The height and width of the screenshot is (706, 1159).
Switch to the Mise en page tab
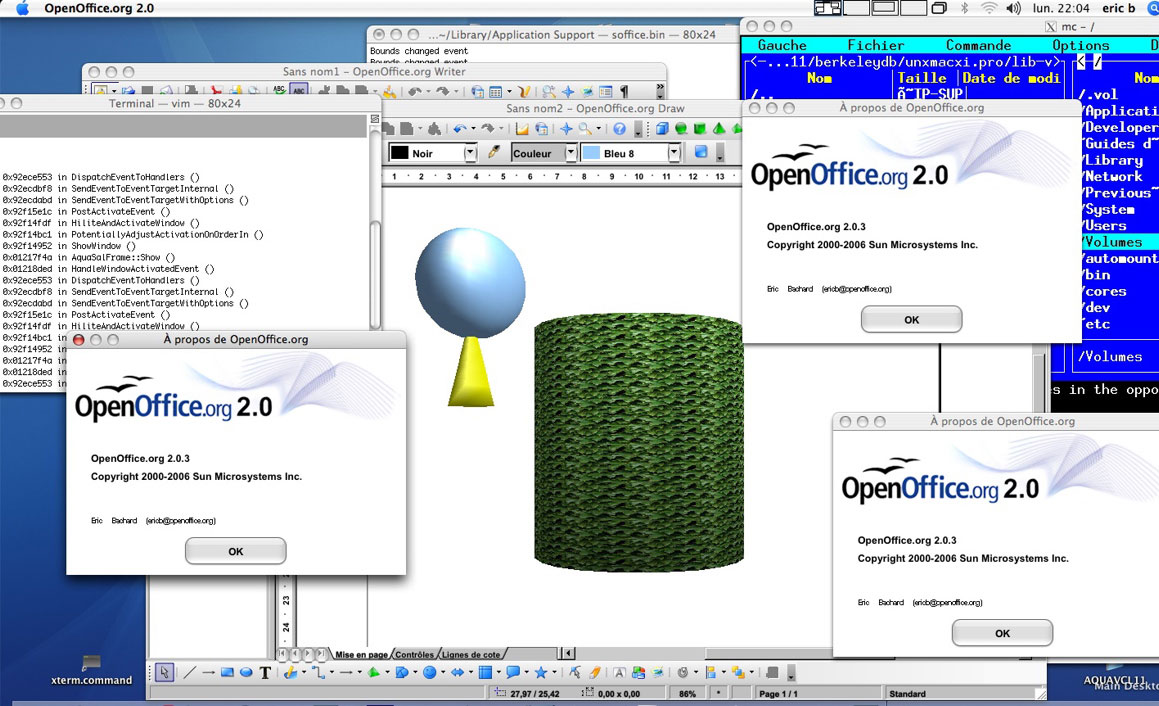361,654
